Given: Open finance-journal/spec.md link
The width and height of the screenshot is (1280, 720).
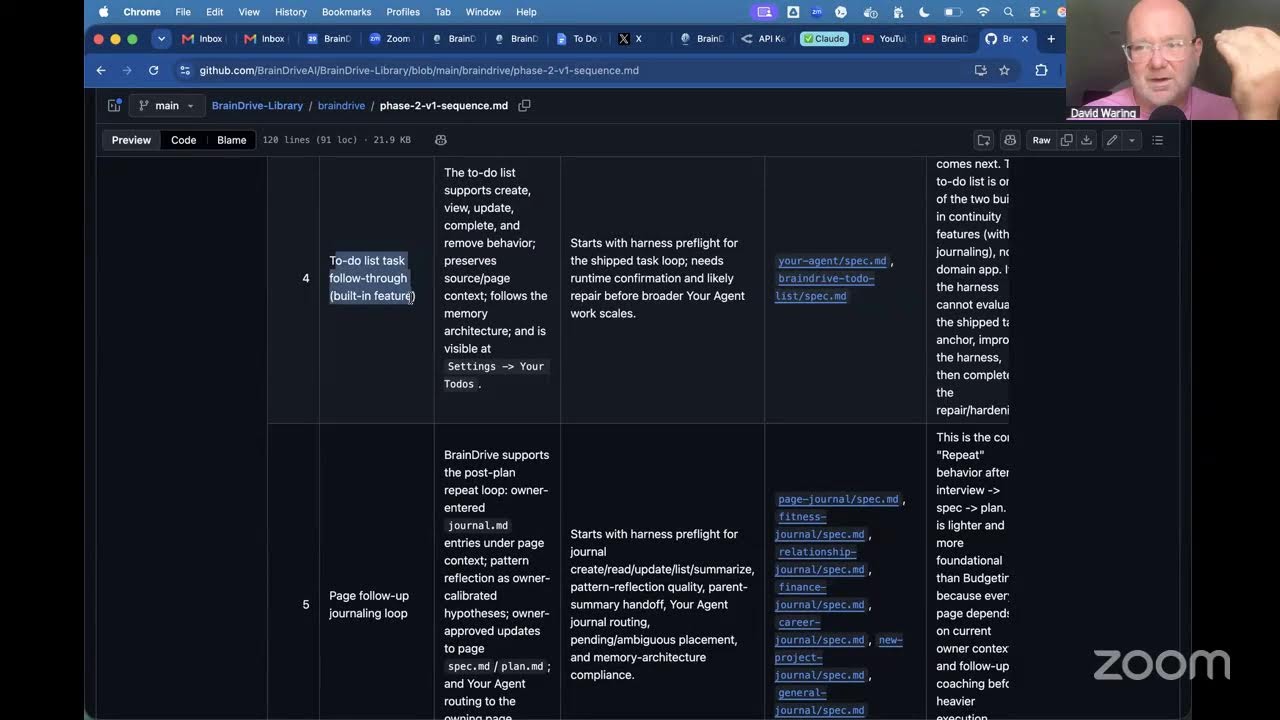Looking at the screenshot, I should click(820, 596).
